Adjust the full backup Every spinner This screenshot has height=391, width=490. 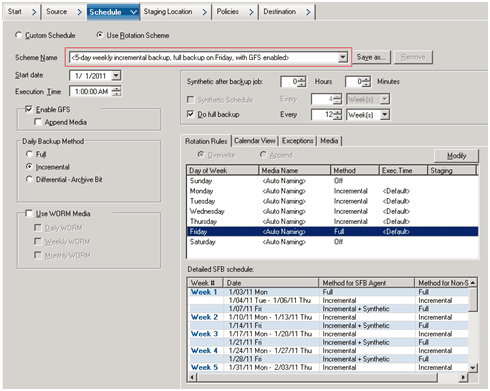(337, 115)
